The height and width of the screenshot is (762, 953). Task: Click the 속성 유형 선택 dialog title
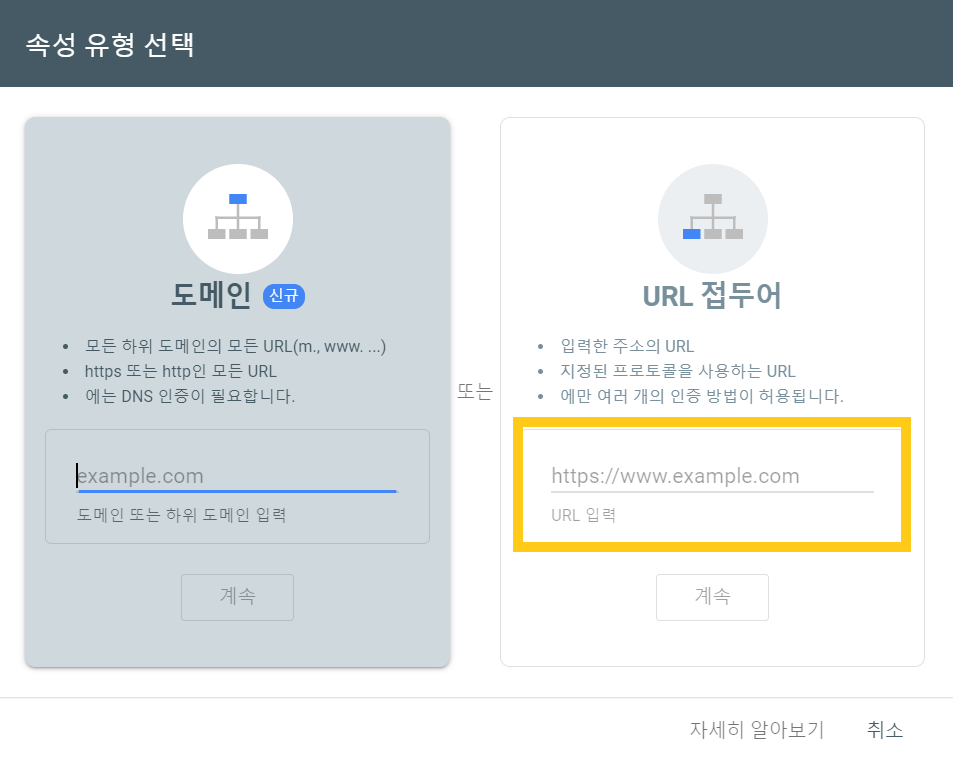pyautogui.click(x=110, y=44)
